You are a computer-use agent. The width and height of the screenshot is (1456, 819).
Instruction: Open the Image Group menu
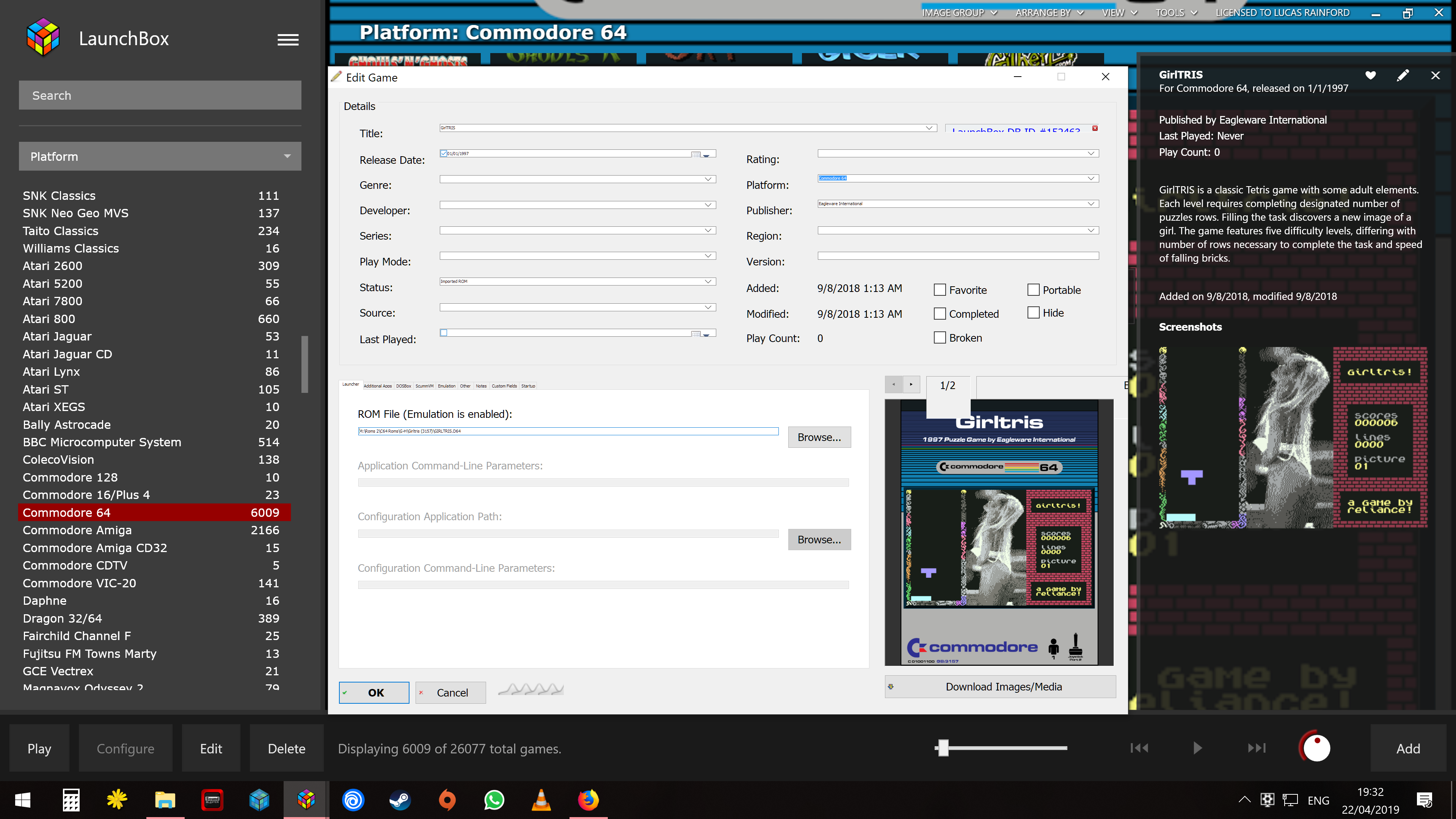point(959,13)
